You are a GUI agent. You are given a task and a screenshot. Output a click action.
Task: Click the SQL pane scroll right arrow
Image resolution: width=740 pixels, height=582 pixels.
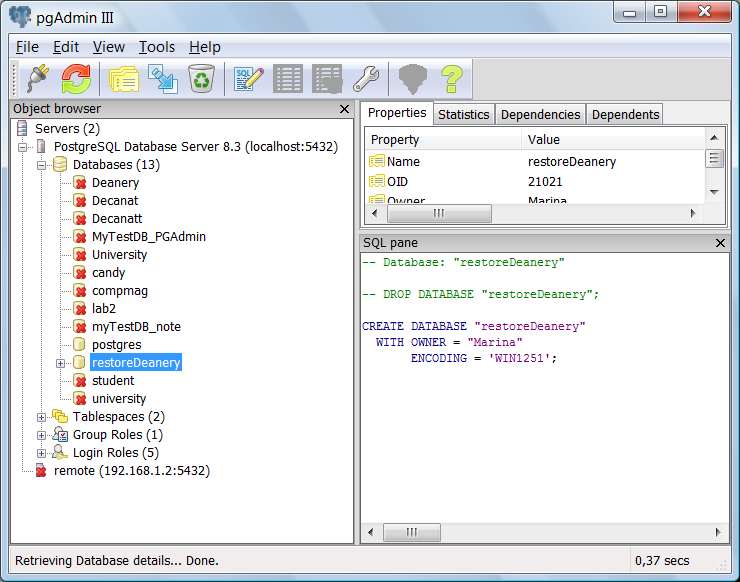(x=718, y=532)
